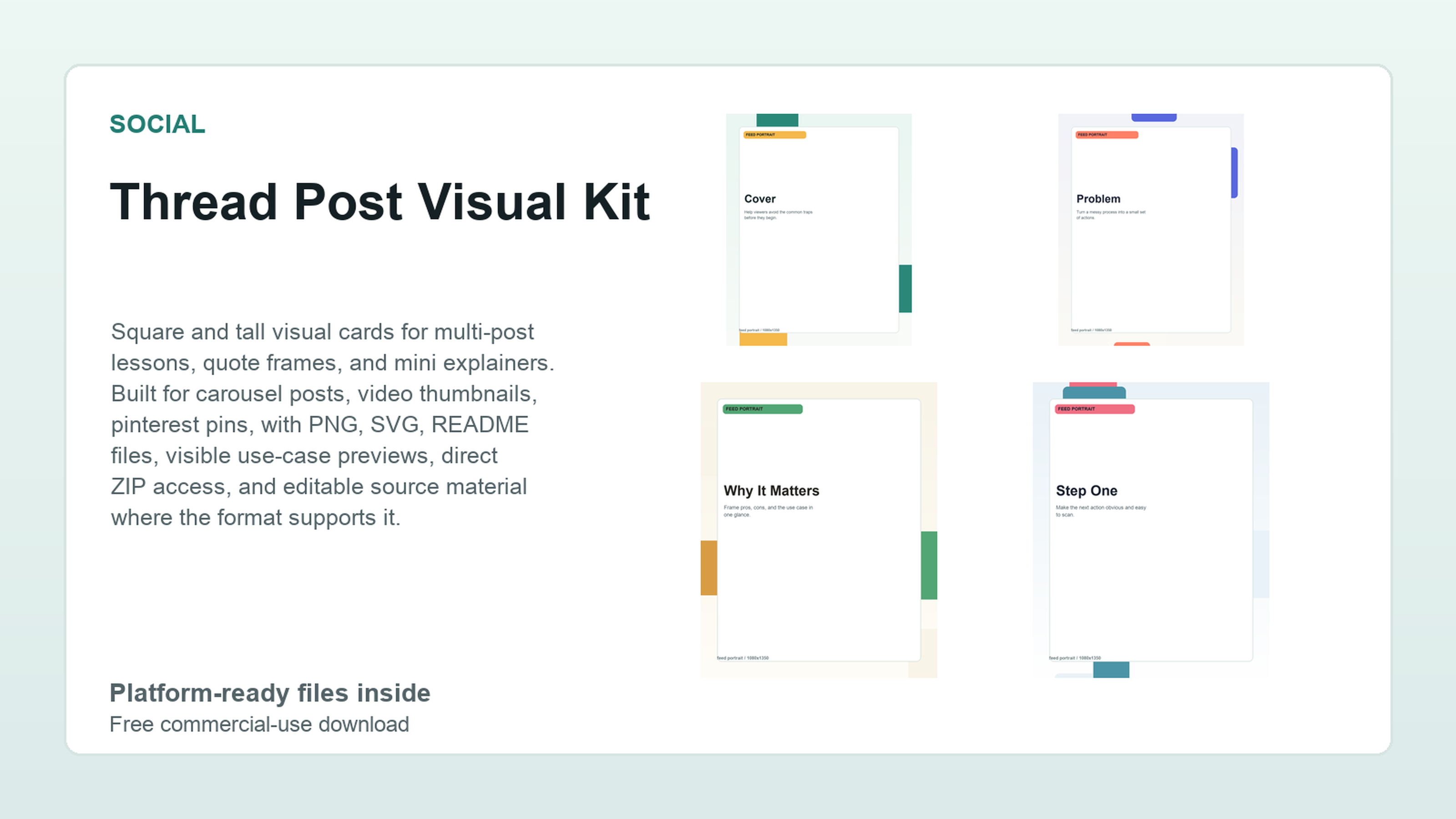Click the 'feed portrait / 1080x1350' caption on Why It Matters card
The height and width of the screenshot is (819, 1456).
pyautogui.click(x=743, y=658)
